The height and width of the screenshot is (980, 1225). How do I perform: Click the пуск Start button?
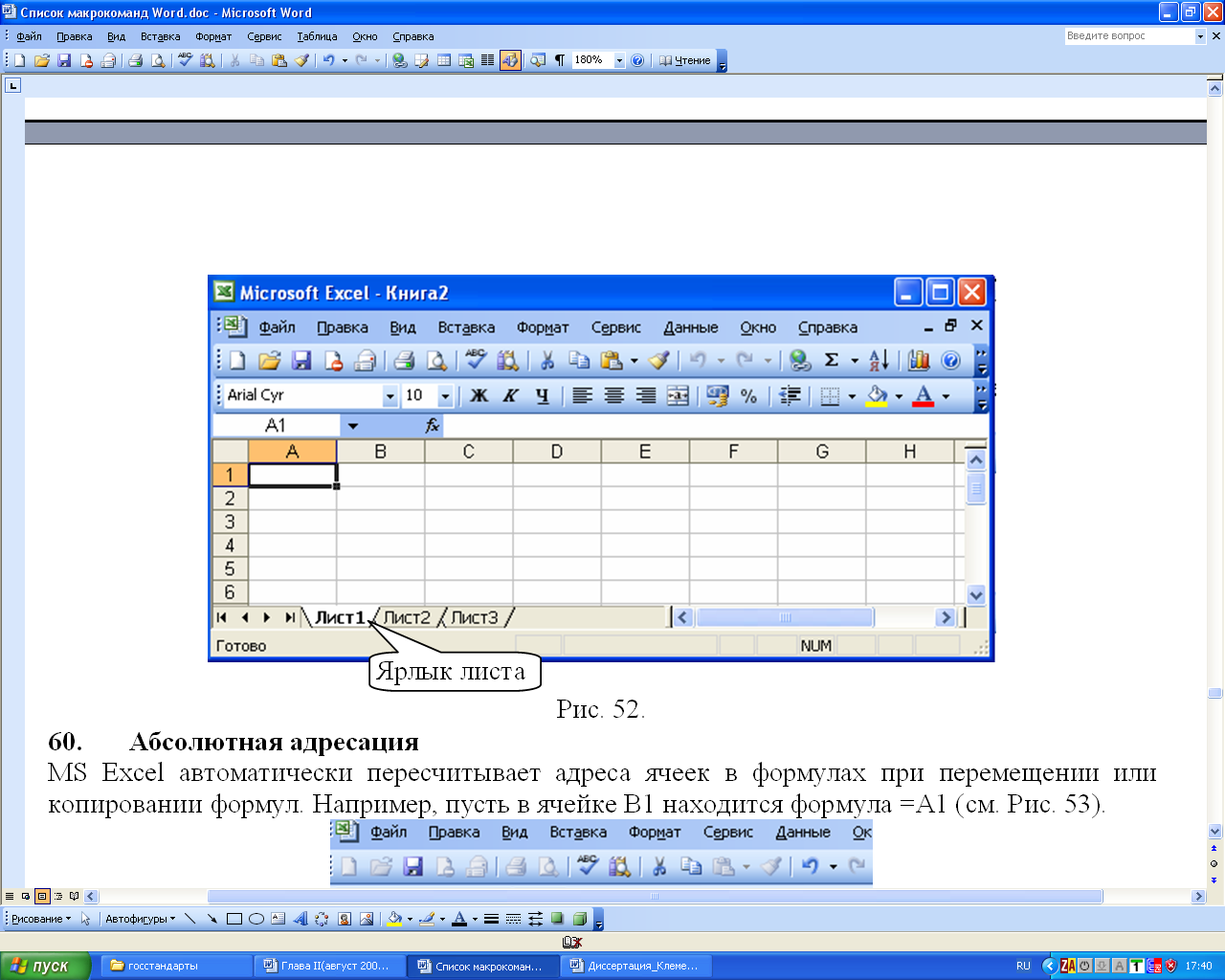point(45,966)
